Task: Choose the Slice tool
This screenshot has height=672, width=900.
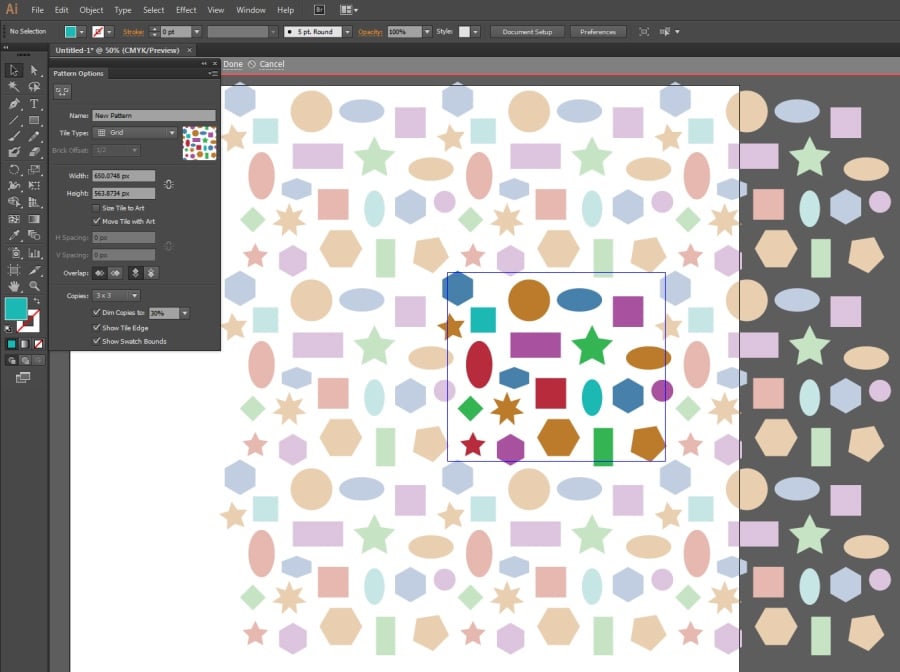Action: (x=34, y=270)
